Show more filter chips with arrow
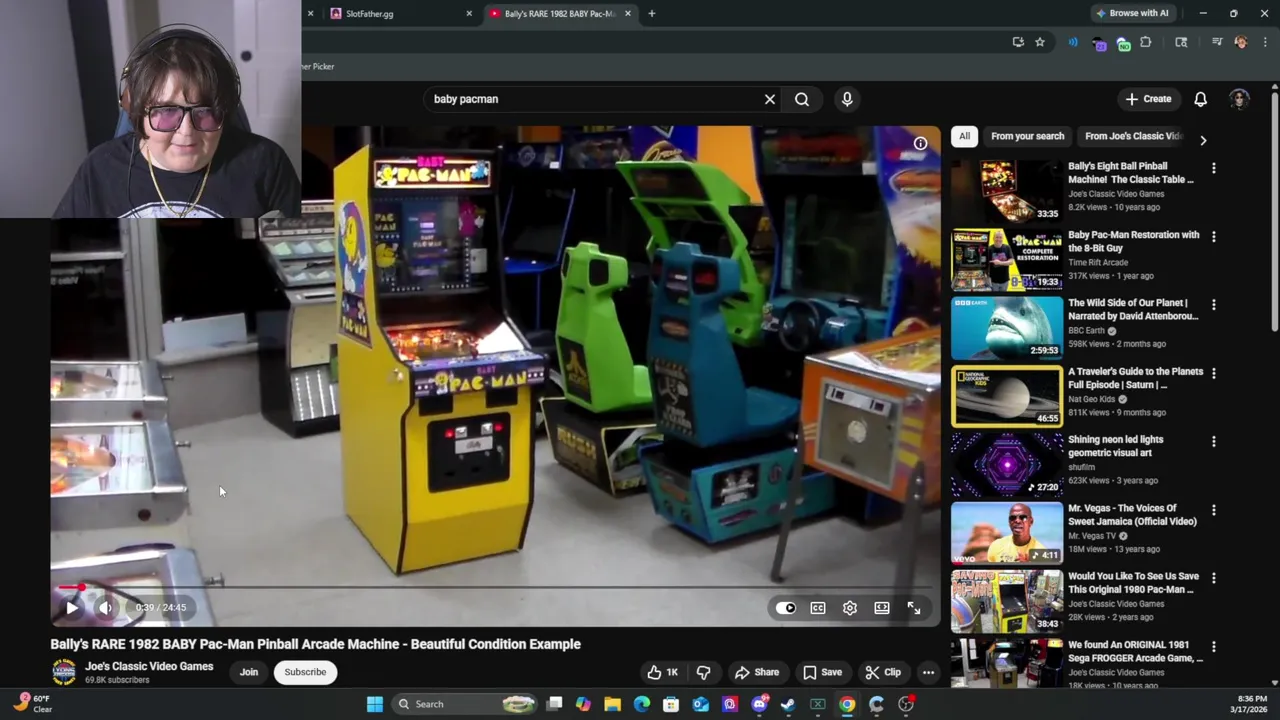1280x720 pixels. coord(1203,140)
